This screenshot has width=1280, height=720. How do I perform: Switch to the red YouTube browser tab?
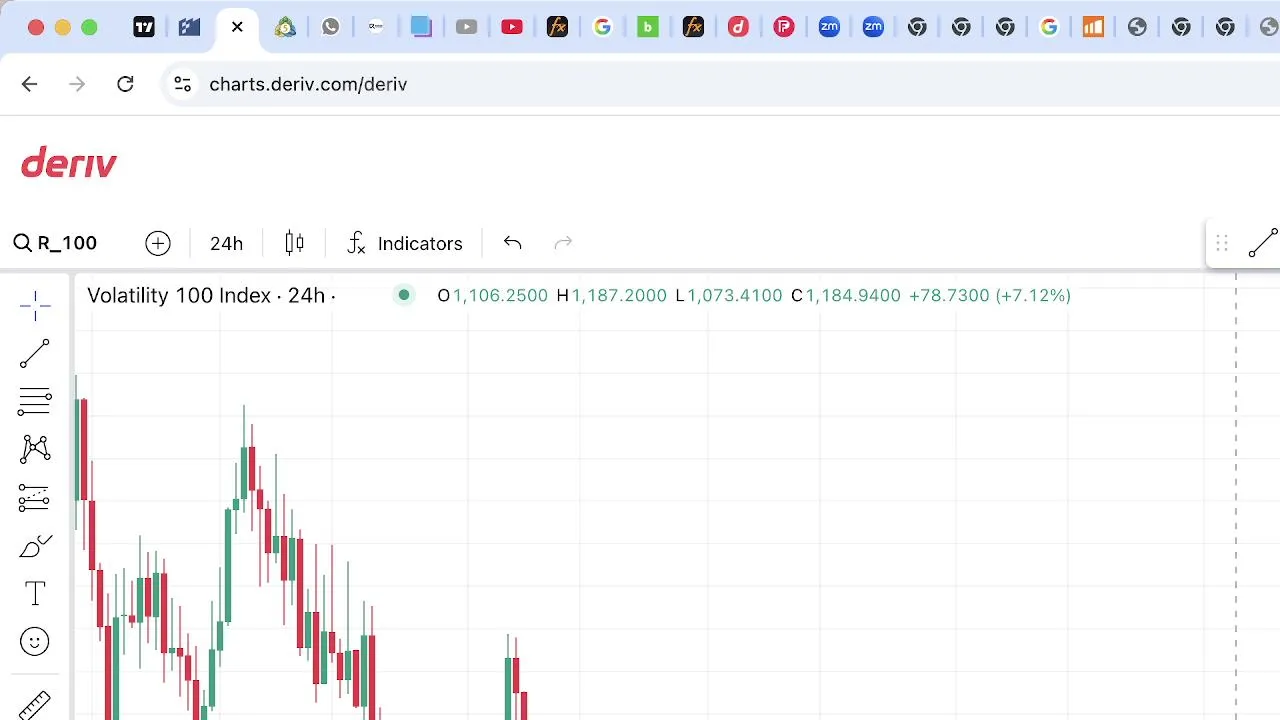[x=512, y=27]
